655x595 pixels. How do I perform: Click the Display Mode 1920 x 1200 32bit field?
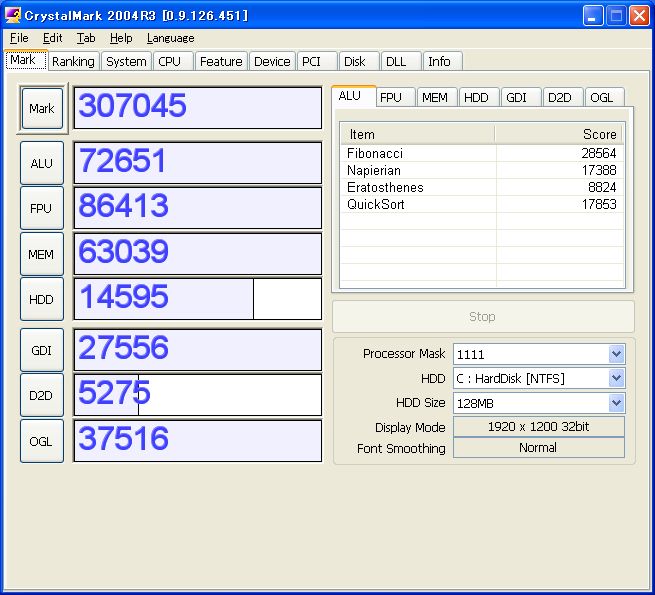point(539,427)
